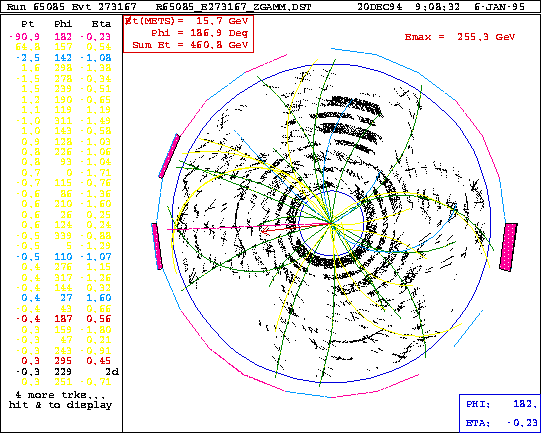Click the magenta tower at left edge
Image resolution: width=541 pixels, height=433 pixels.
pyautogui.click(x=157, y=246)
